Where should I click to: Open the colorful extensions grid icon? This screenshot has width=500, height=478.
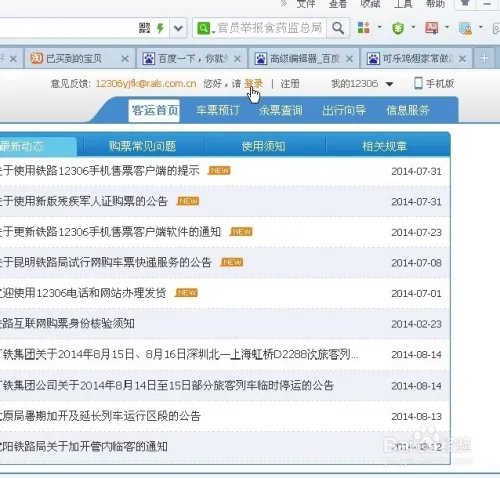point(363,28)
